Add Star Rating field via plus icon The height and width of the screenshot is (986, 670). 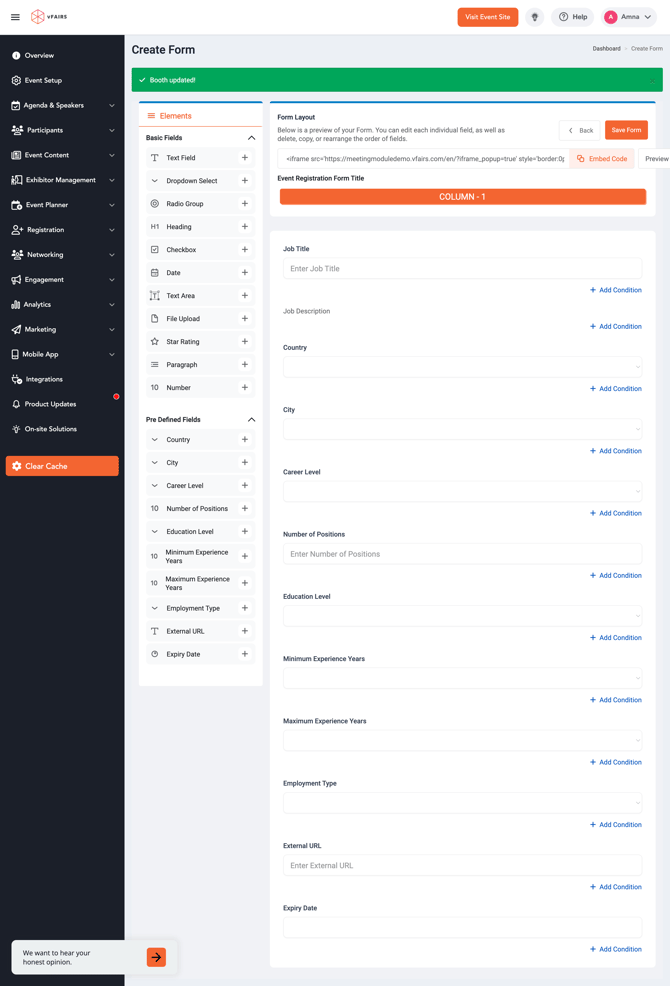click(x=245, y=342)
